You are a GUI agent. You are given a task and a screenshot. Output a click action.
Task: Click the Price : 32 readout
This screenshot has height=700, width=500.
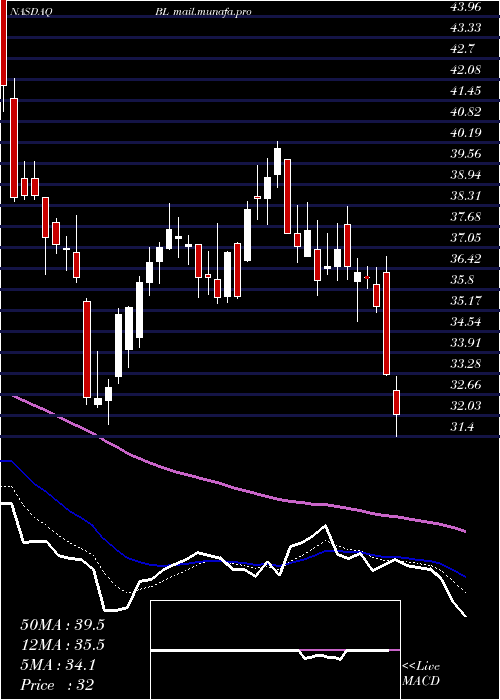click(57, 685)
